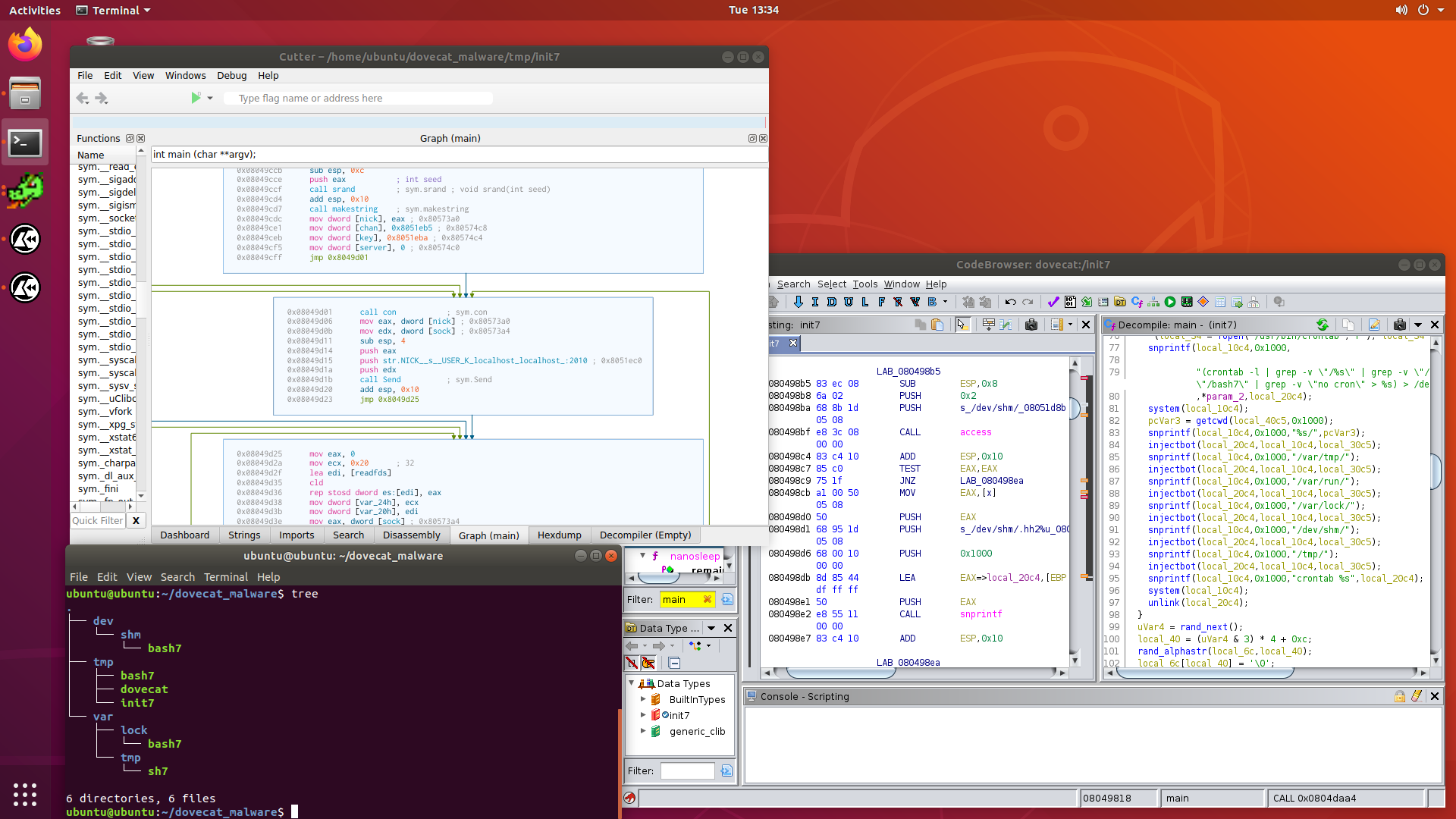Toggle the filter pointers button in Data Types
This screenshot has height=819, width=1456.
[648, 663]
